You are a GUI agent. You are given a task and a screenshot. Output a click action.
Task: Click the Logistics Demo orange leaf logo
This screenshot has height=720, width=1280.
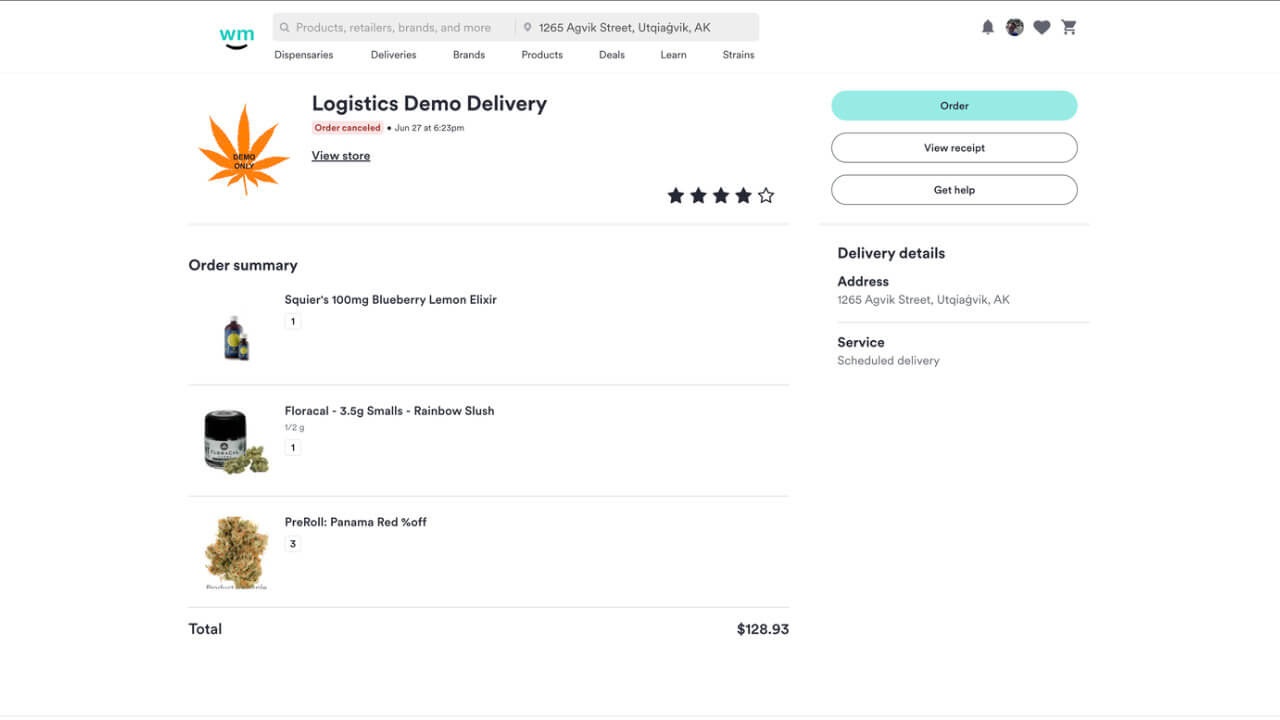243,150
